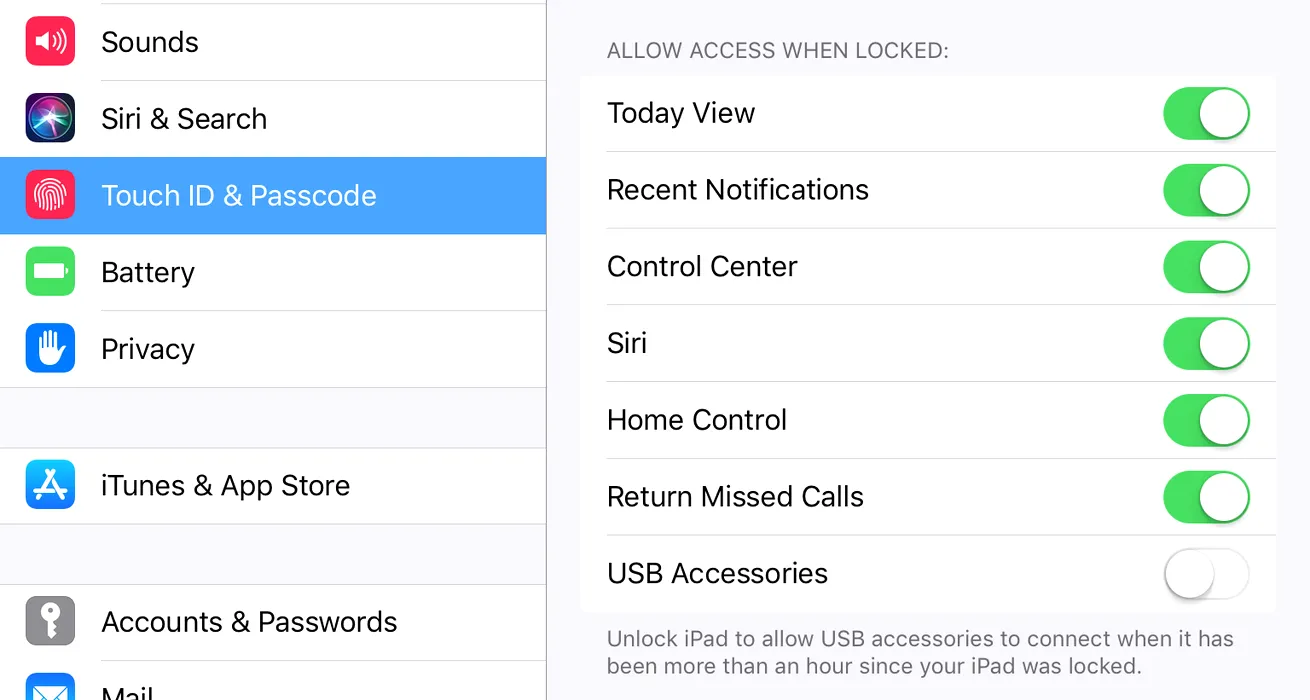Disable Siri access when locked
Image resolution: width=1310 pixels, height=700 pixels.
[x=1206, y=343]
